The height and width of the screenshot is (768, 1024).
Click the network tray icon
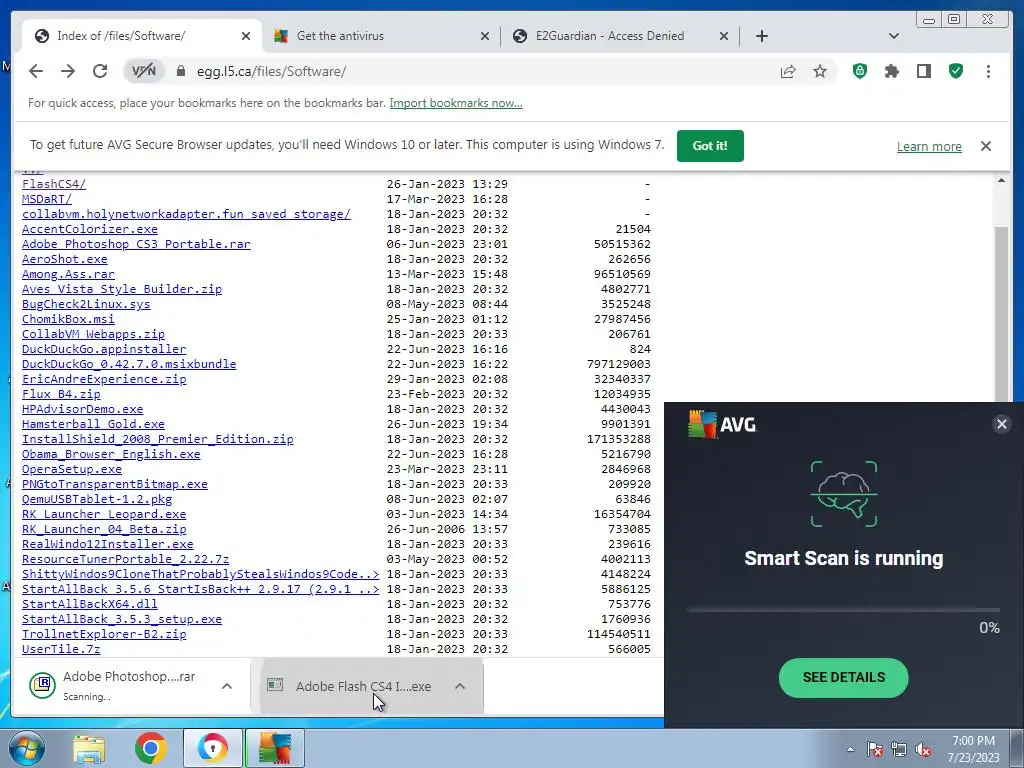point(899,749)
